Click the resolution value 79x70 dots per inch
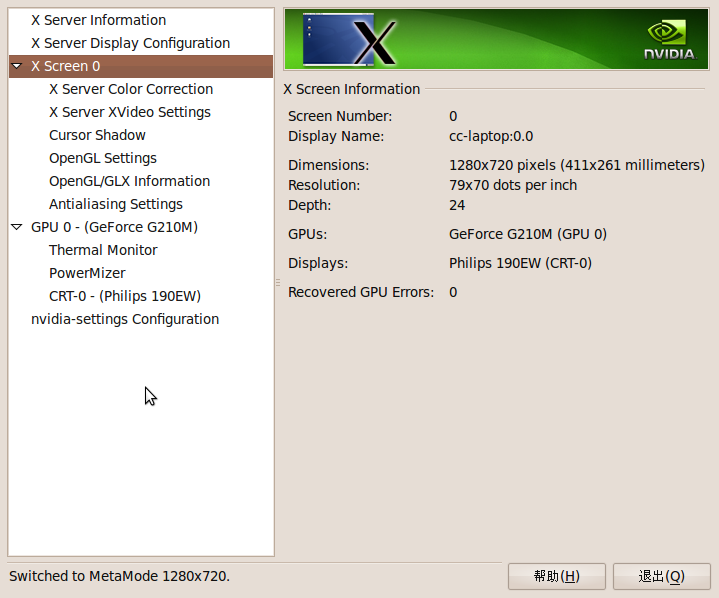The width and height of the screenshot is (719, 598). pyautogui.click(x=513, y=185)
